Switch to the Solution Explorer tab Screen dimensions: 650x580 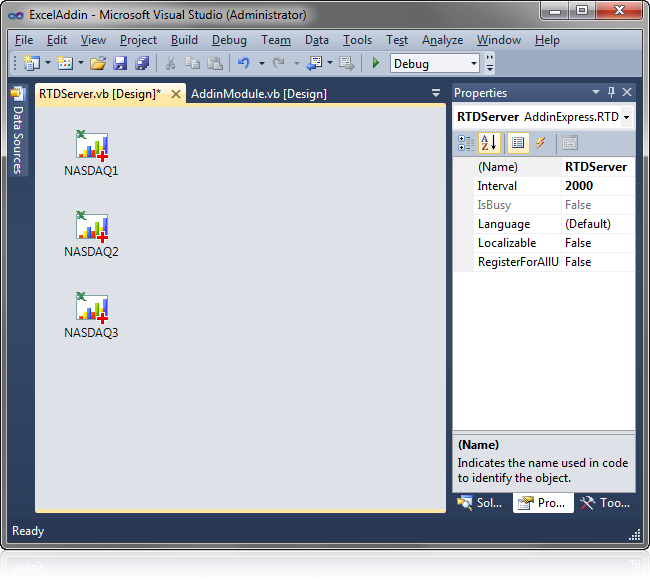[x=480, y=503]
